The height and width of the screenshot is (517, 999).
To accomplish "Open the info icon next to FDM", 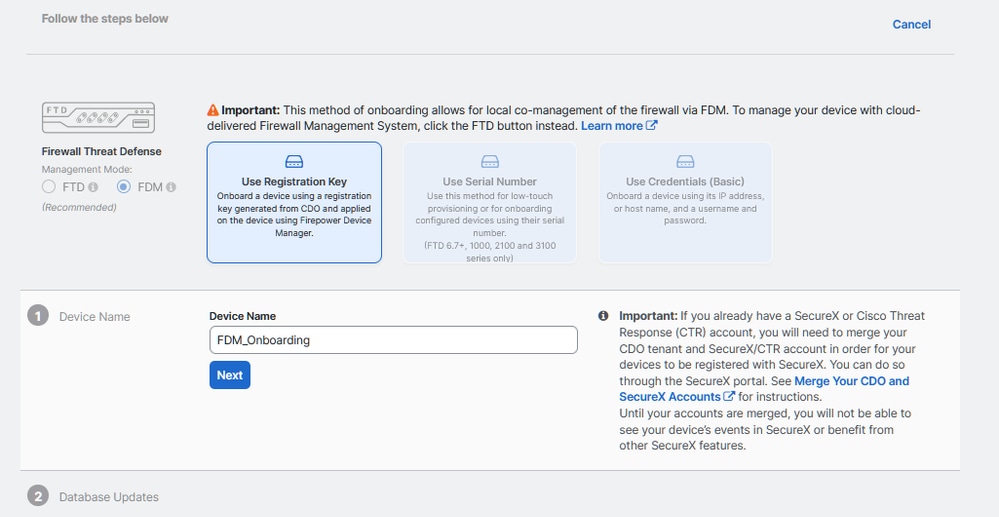I will (171, 187).
